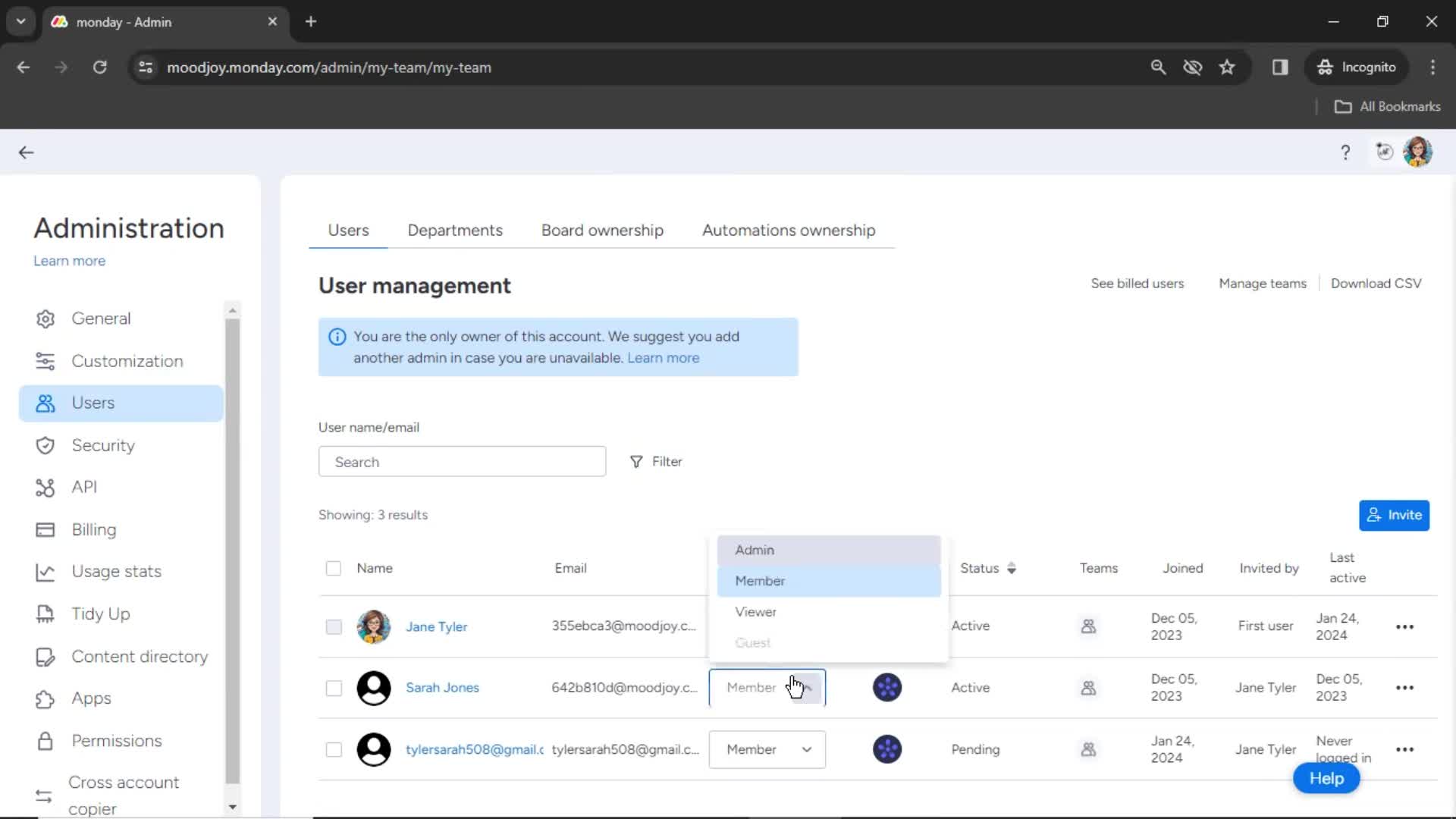Click product icon in tylersarah508 row
This screenshot has width=1456, height=819.
coord(886,749)
